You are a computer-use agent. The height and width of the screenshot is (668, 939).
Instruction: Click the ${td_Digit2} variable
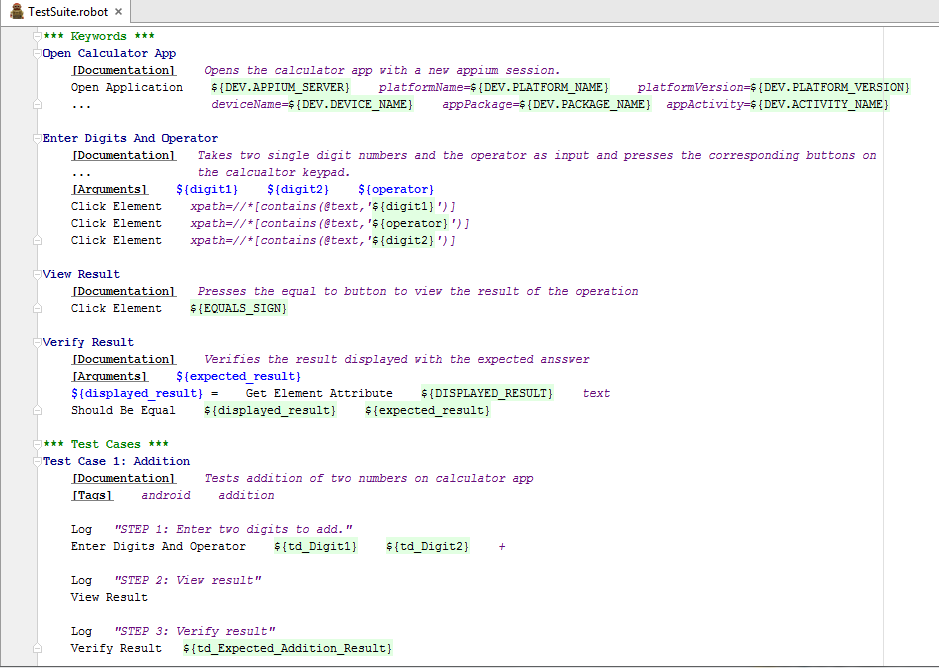tap(427, 547)
